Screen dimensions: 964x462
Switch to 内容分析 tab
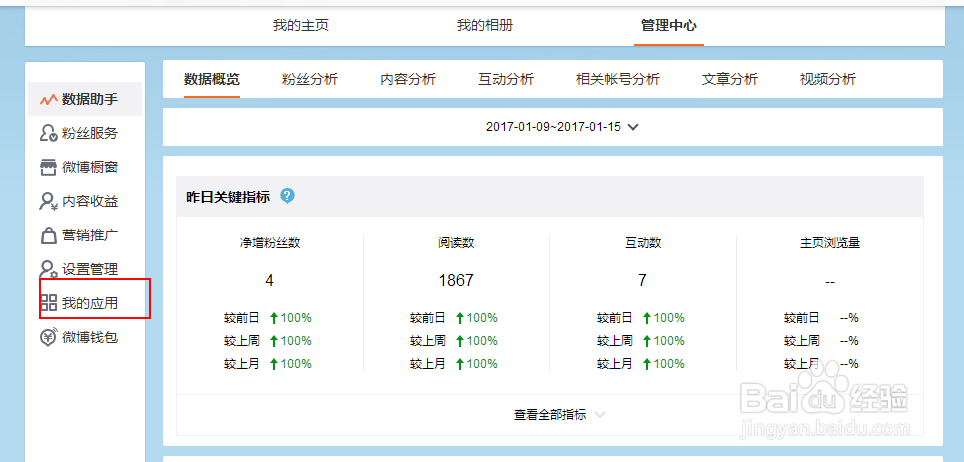[x=408, y=79]
